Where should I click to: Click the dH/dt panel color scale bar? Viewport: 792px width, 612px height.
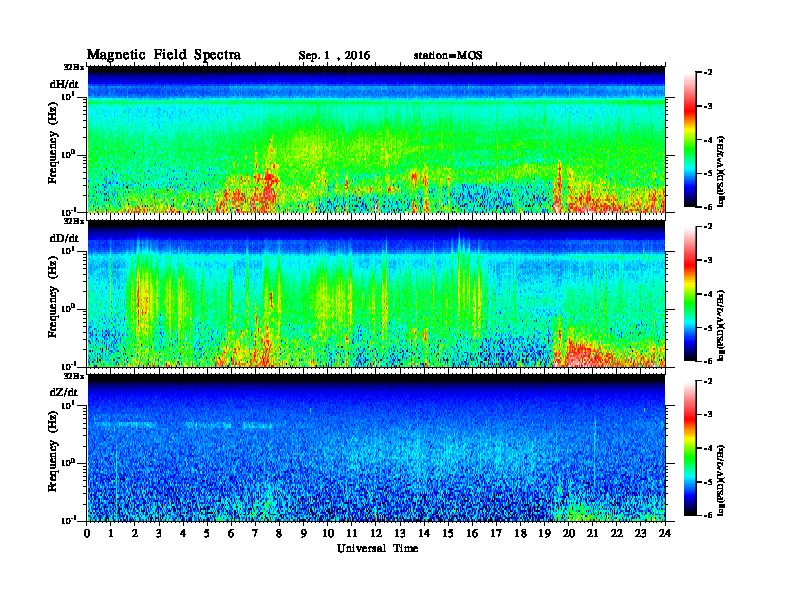[x=690, y=140]
